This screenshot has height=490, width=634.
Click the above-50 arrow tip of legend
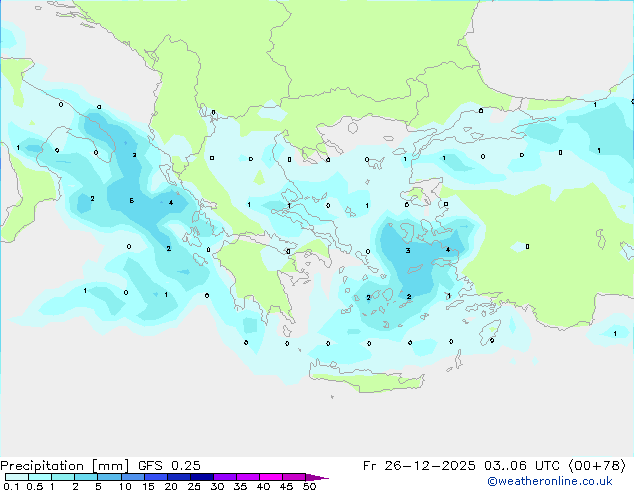click(x=317, y=477)
